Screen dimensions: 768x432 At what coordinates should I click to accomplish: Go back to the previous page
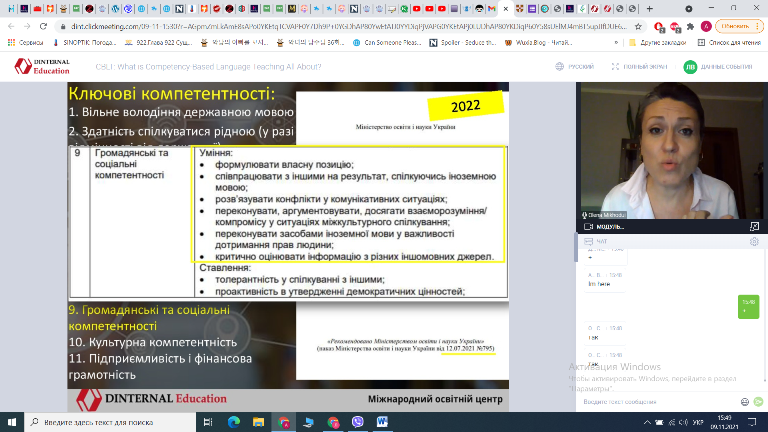click(x=11, y=26)
